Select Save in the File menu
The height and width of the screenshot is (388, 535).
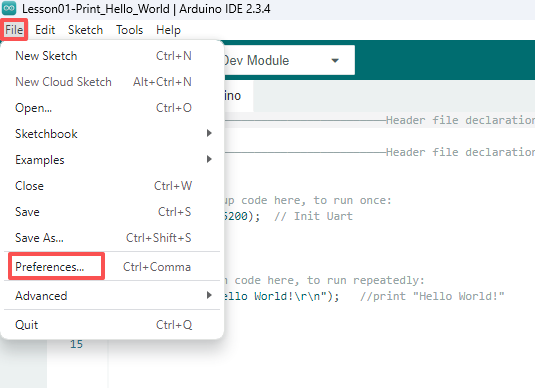point(112,212)
